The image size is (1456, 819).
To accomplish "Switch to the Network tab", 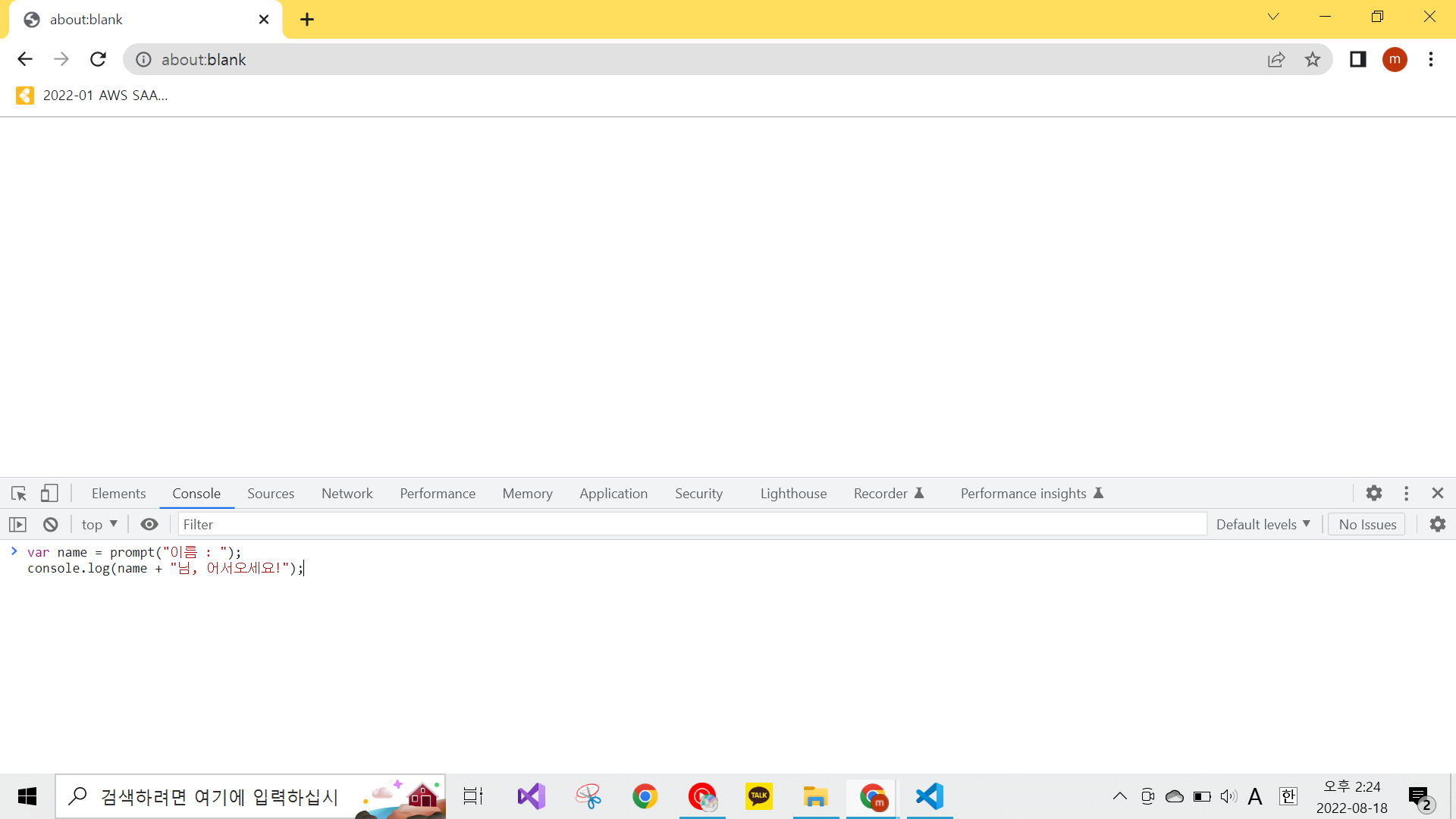I will [x=347, y=494].
